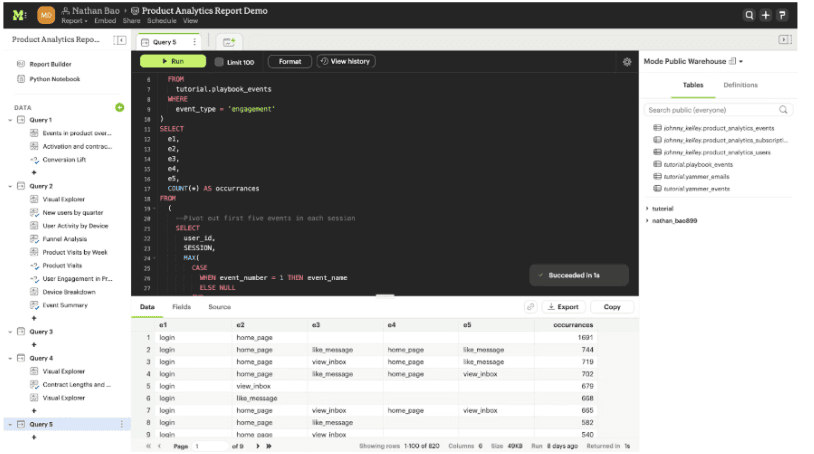Open the search magnifier in header
814x454 pixels.
tap(749, 15)
